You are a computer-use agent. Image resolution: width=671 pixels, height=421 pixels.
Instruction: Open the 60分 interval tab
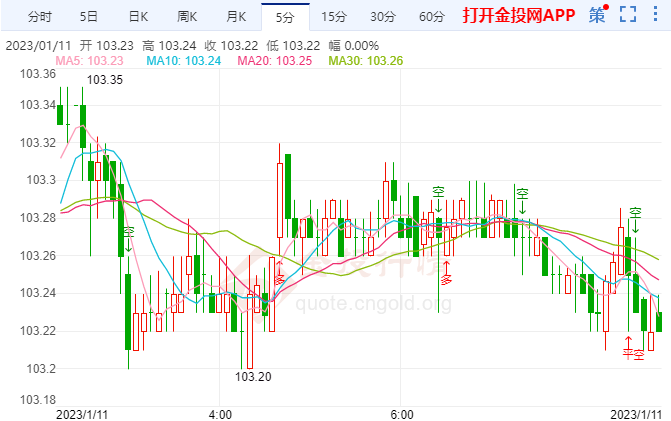tap(432, 17)
